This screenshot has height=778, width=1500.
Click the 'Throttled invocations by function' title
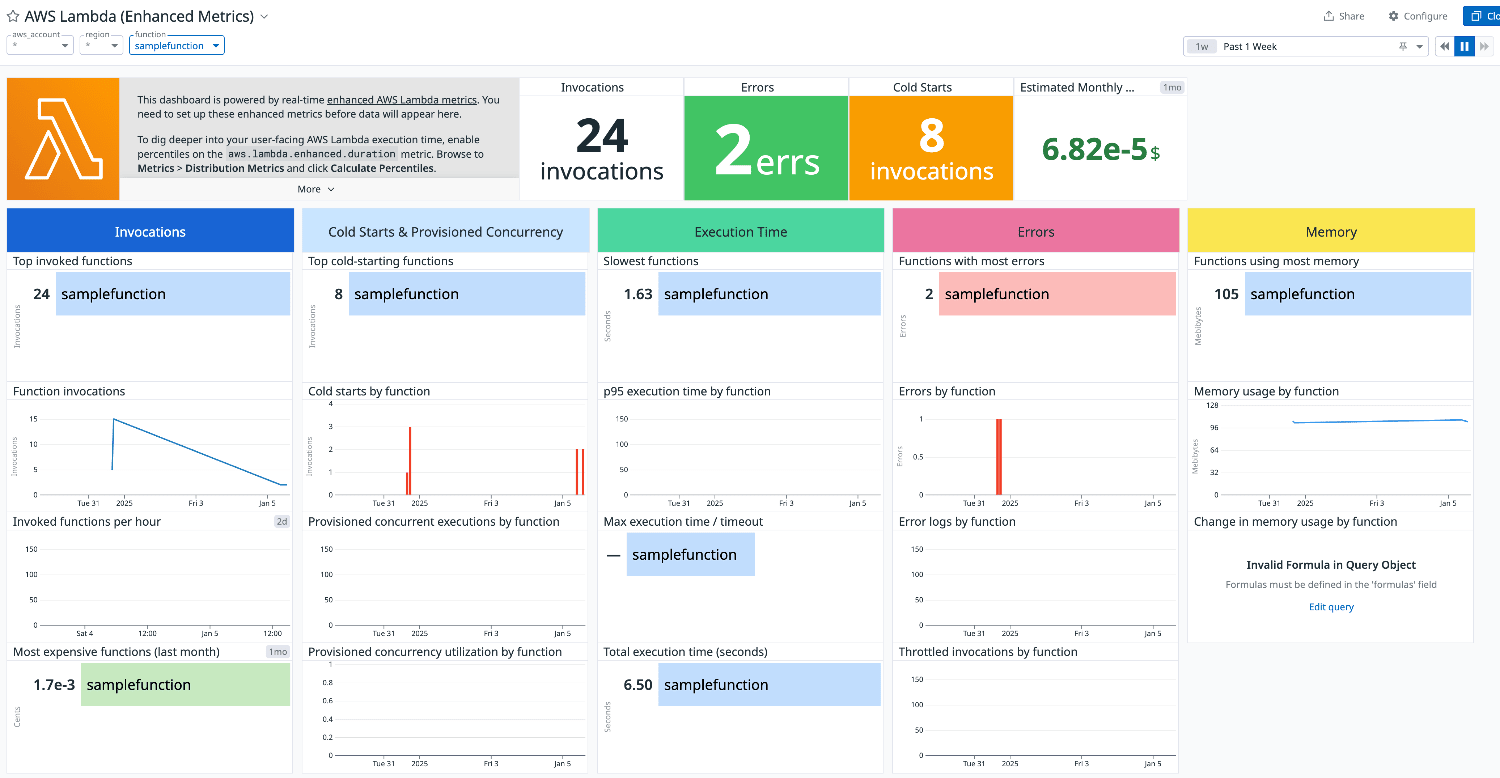pos(988,651)
